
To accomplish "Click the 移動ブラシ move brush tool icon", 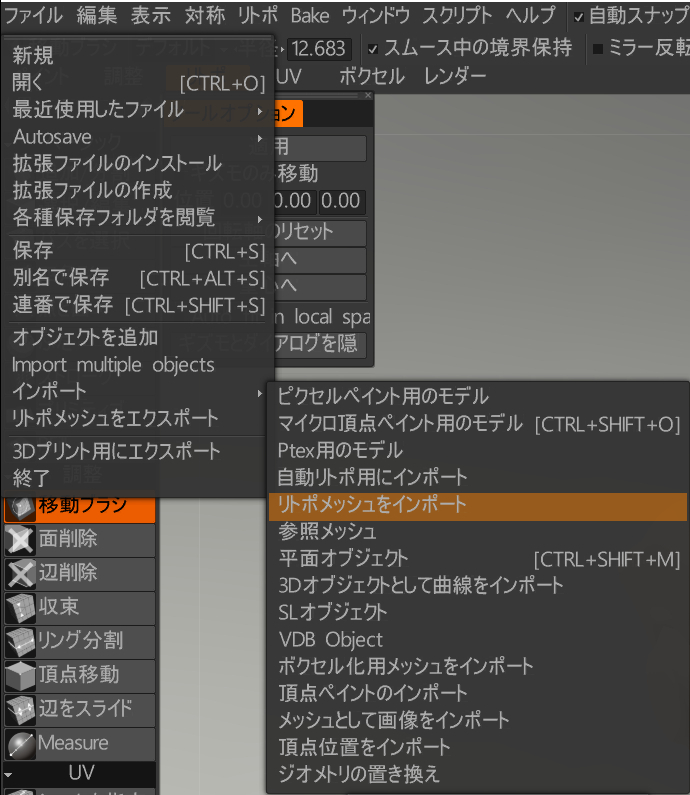I will point(20,506).
